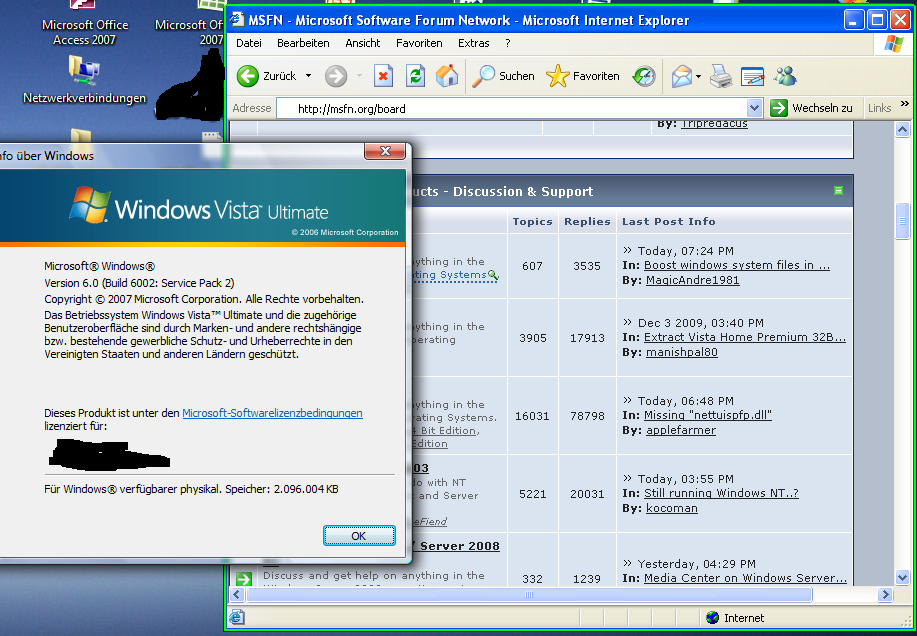Click the vertical scrollbar down arrow
917x636 pixels.
[902, 578]
